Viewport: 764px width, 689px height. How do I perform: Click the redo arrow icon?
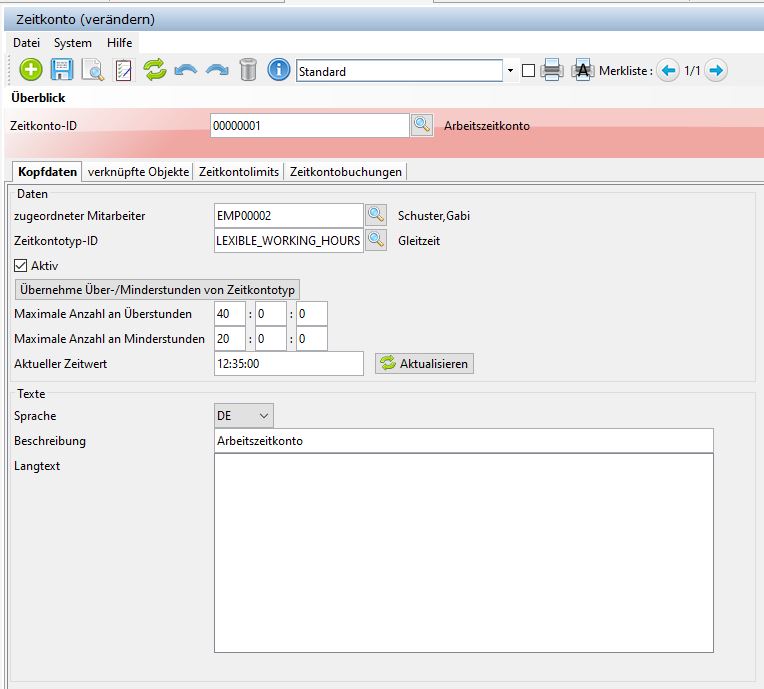(x=217, y=70)
